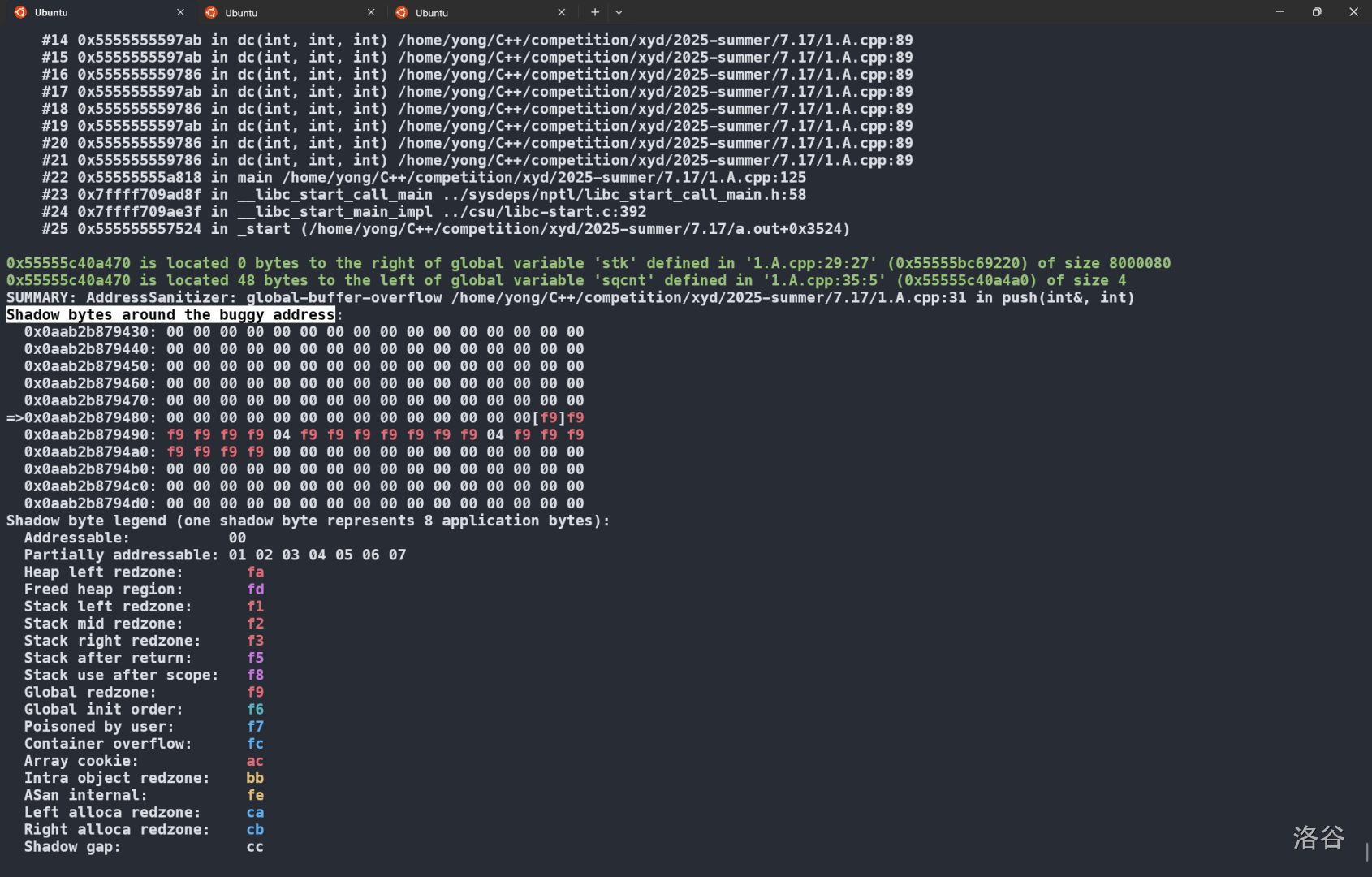The height and width of the screenshot is (877, 1372).
Task: Click the red f9 Global redzone legend value
Action: pyautogui.click(x=255, y=693)
